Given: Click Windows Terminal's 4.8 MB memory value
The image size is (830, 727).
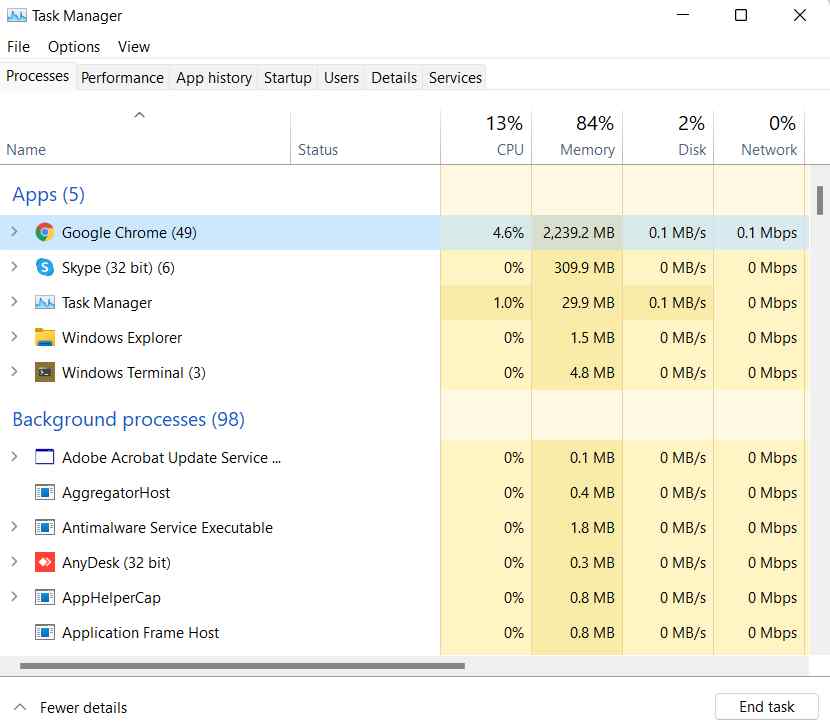Looking at the screenshot, I should [x=592, y=372].
